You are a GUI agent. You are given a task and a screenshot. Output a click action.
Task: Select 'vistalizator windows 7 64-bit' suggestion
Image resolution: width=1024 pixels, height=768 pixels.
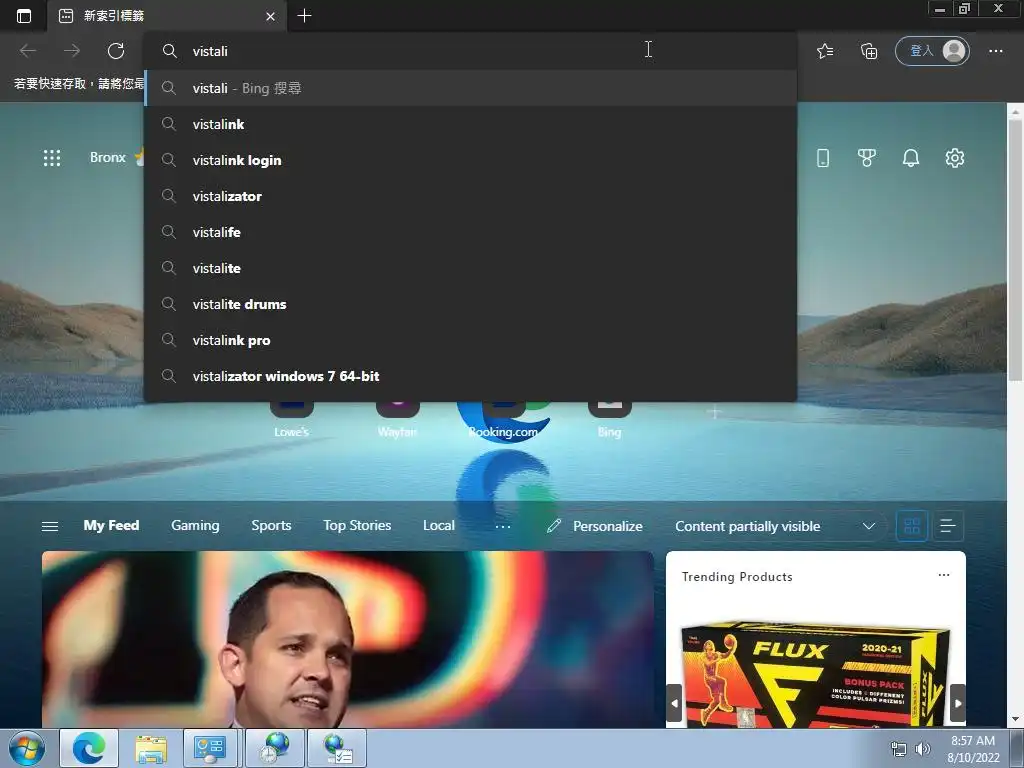point(470,376)
